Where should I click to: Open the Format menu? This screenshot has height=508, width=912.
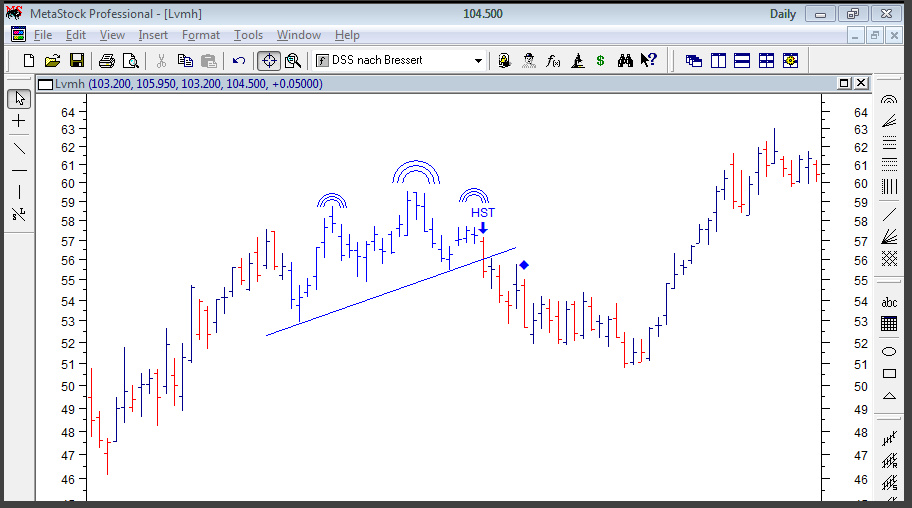point(201,35)
